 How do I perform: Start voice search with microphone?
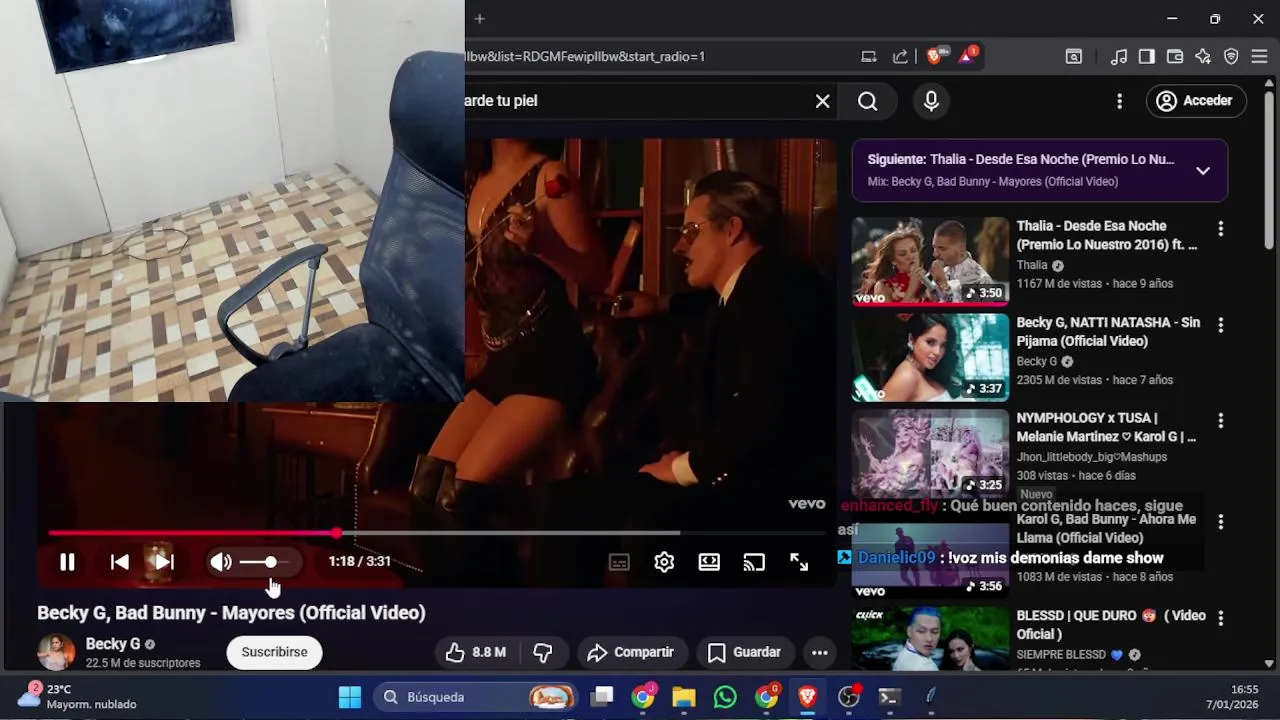coord(931,101)
